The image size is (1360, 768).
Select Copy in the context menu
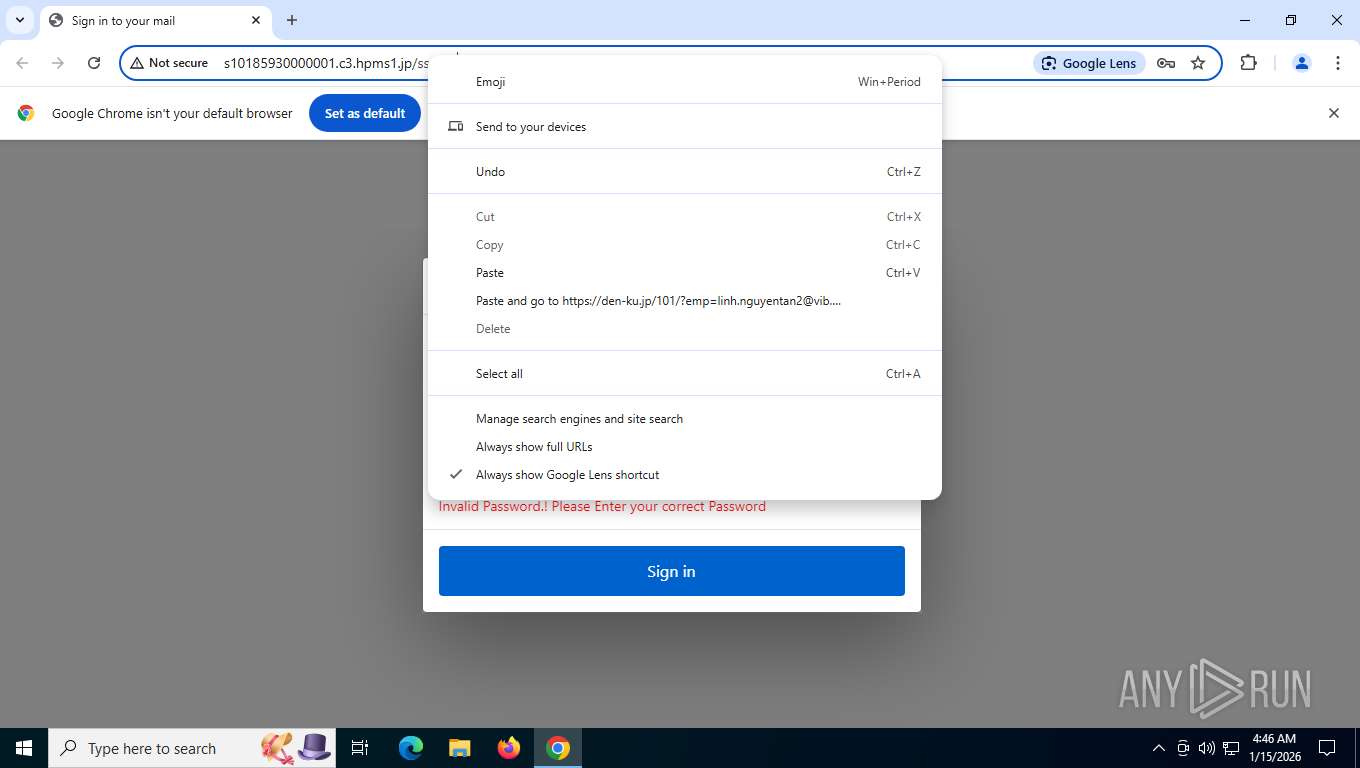click(x=685, y=245)
